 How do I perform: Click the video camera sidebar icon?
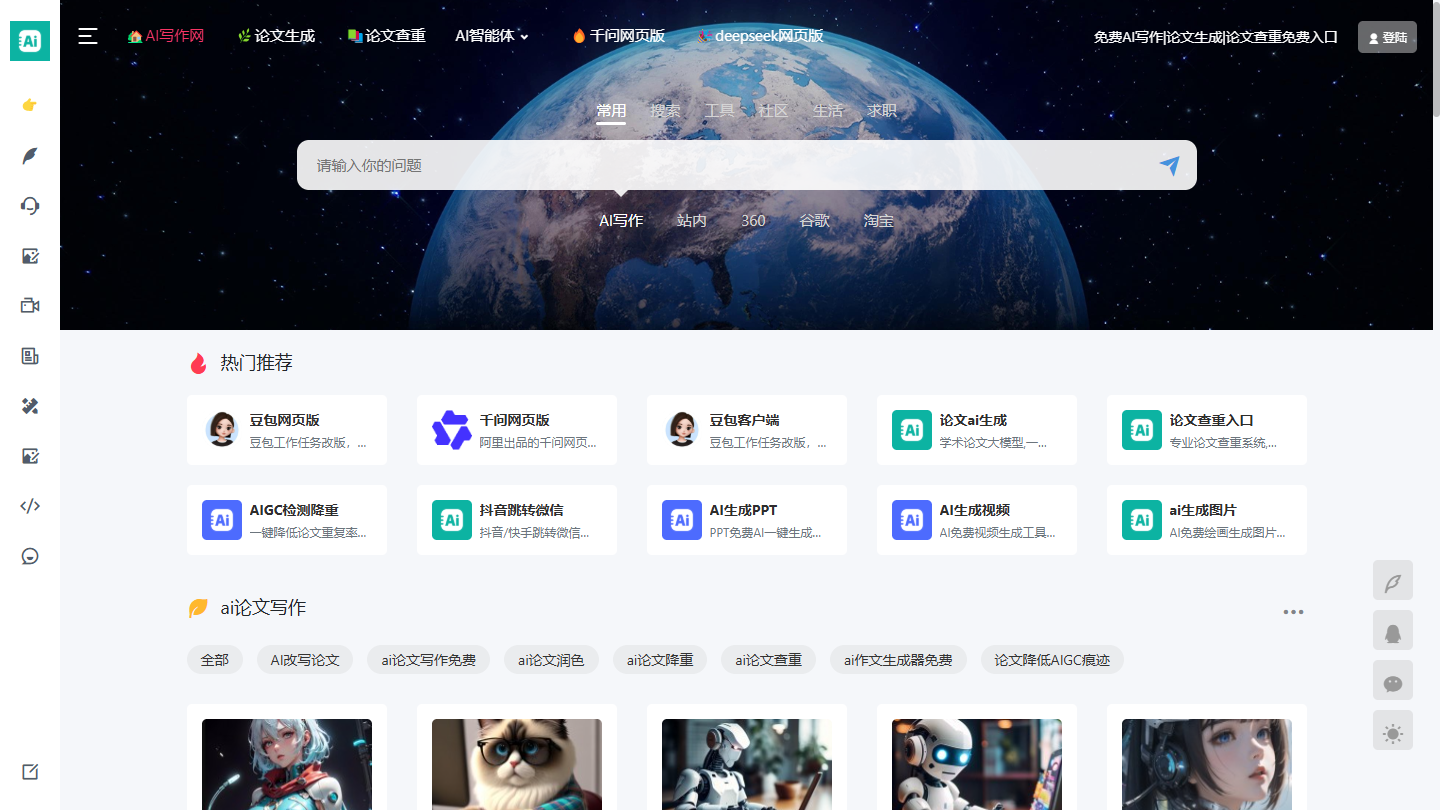[30, 305]
